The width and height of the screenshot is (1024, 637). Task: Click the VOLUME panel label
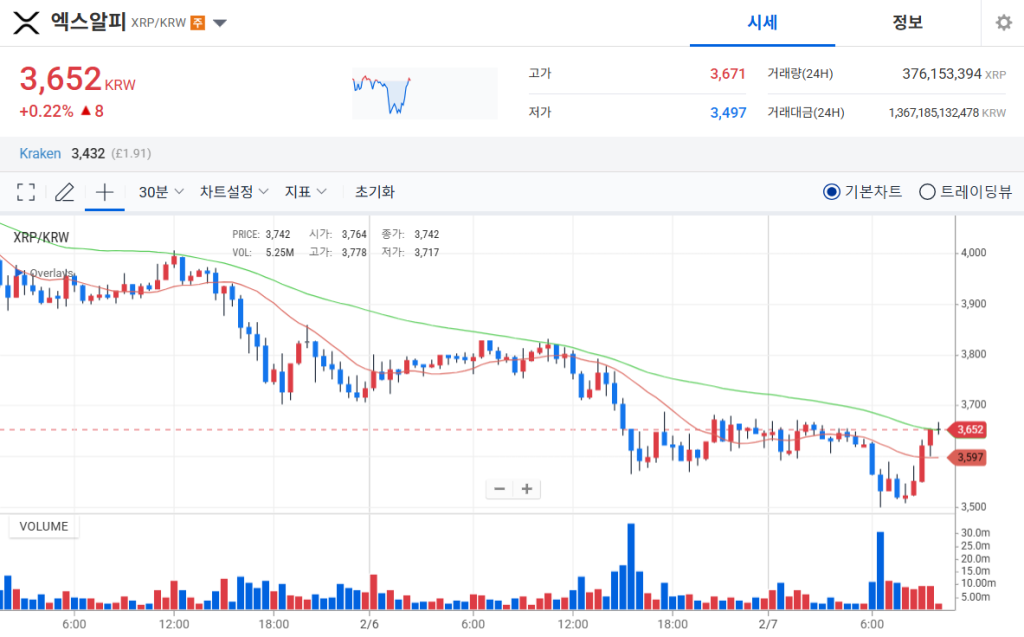(44, 527)
